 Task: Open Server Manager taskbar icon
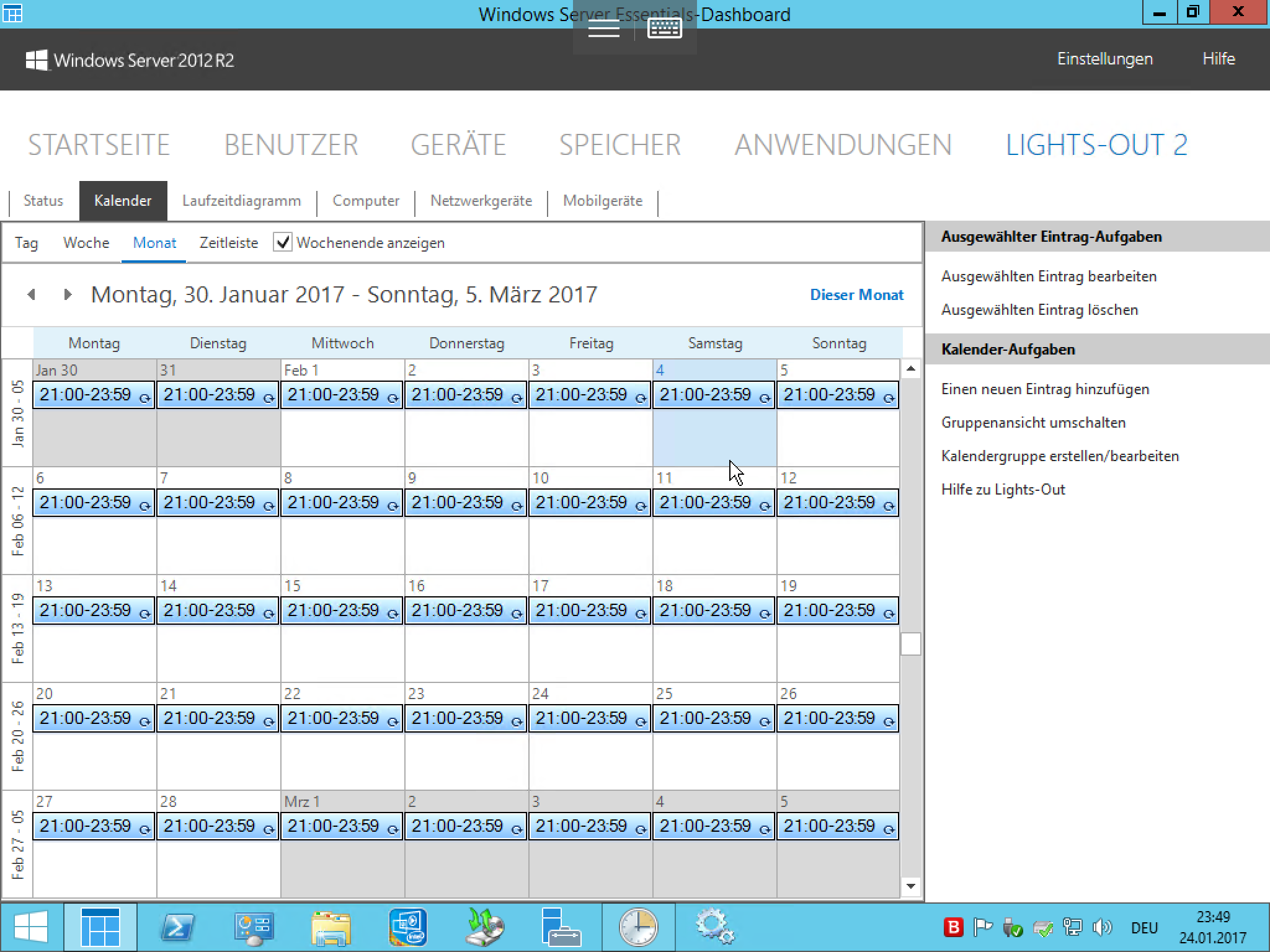pyautogui.click(x=254, y=928)
